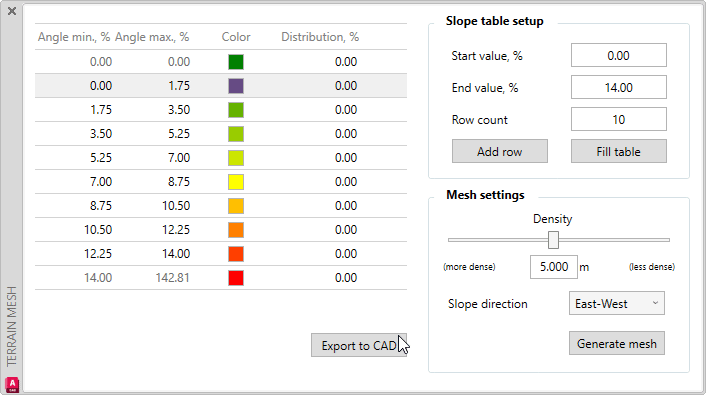This screenshot has width=707, height=396.
Task: Click the orange swatch for 10.50–12.25
Action: 236,230
